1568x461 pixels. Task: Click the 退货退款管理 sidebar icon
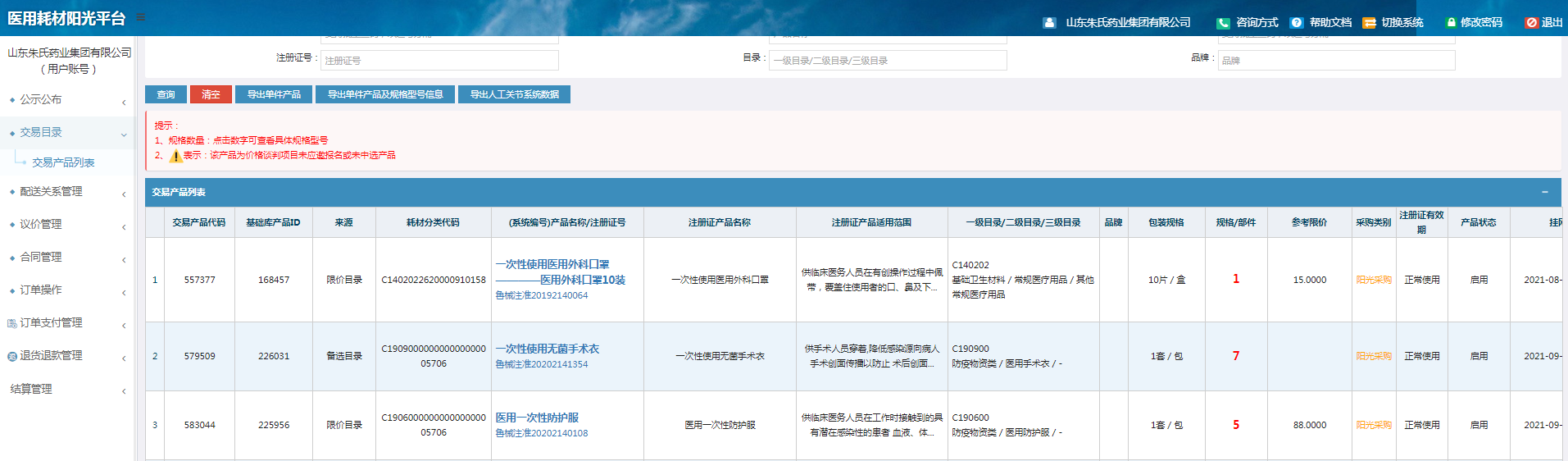tap(11, 356)
